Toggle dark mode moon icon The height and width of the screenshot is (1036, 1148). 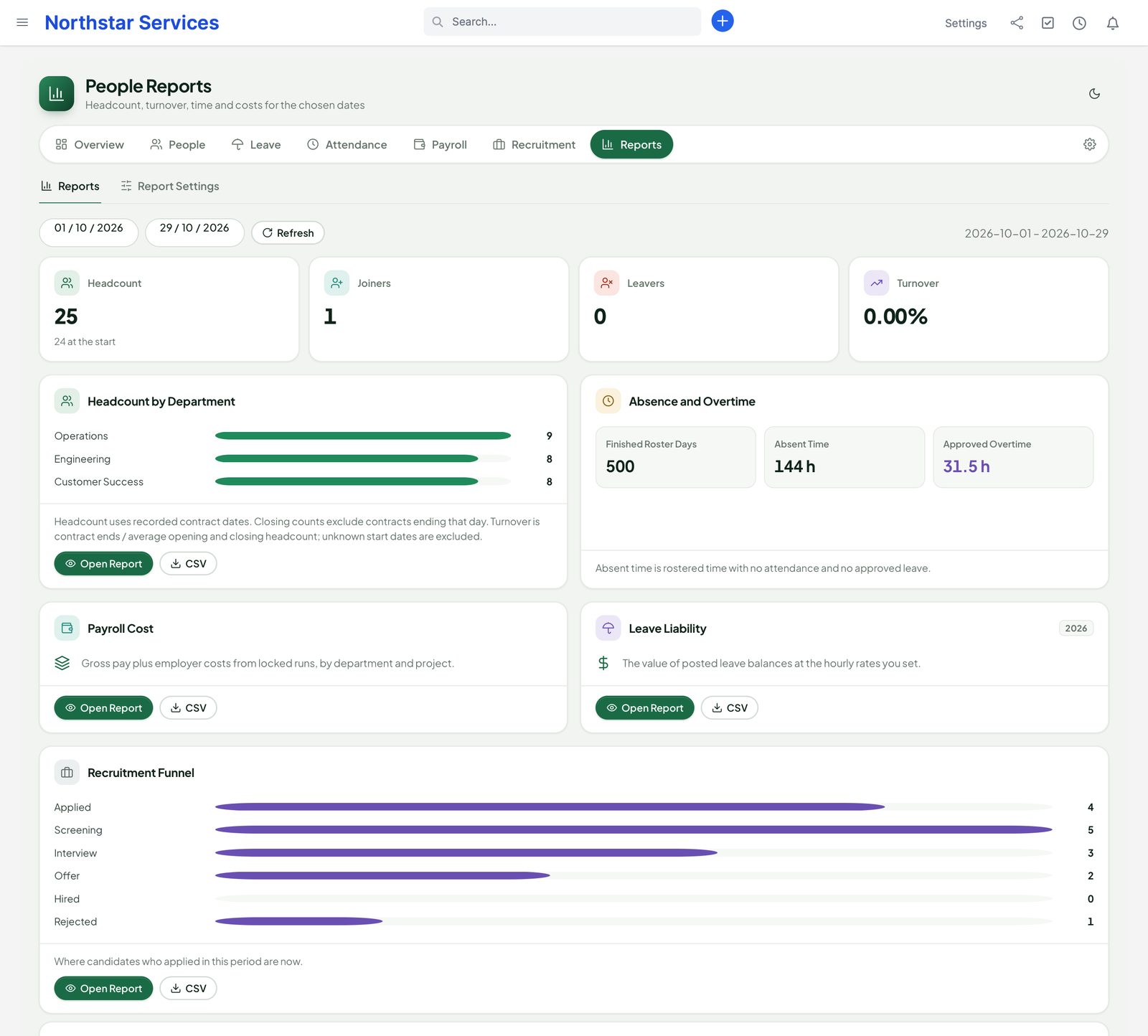(1094, 94)
